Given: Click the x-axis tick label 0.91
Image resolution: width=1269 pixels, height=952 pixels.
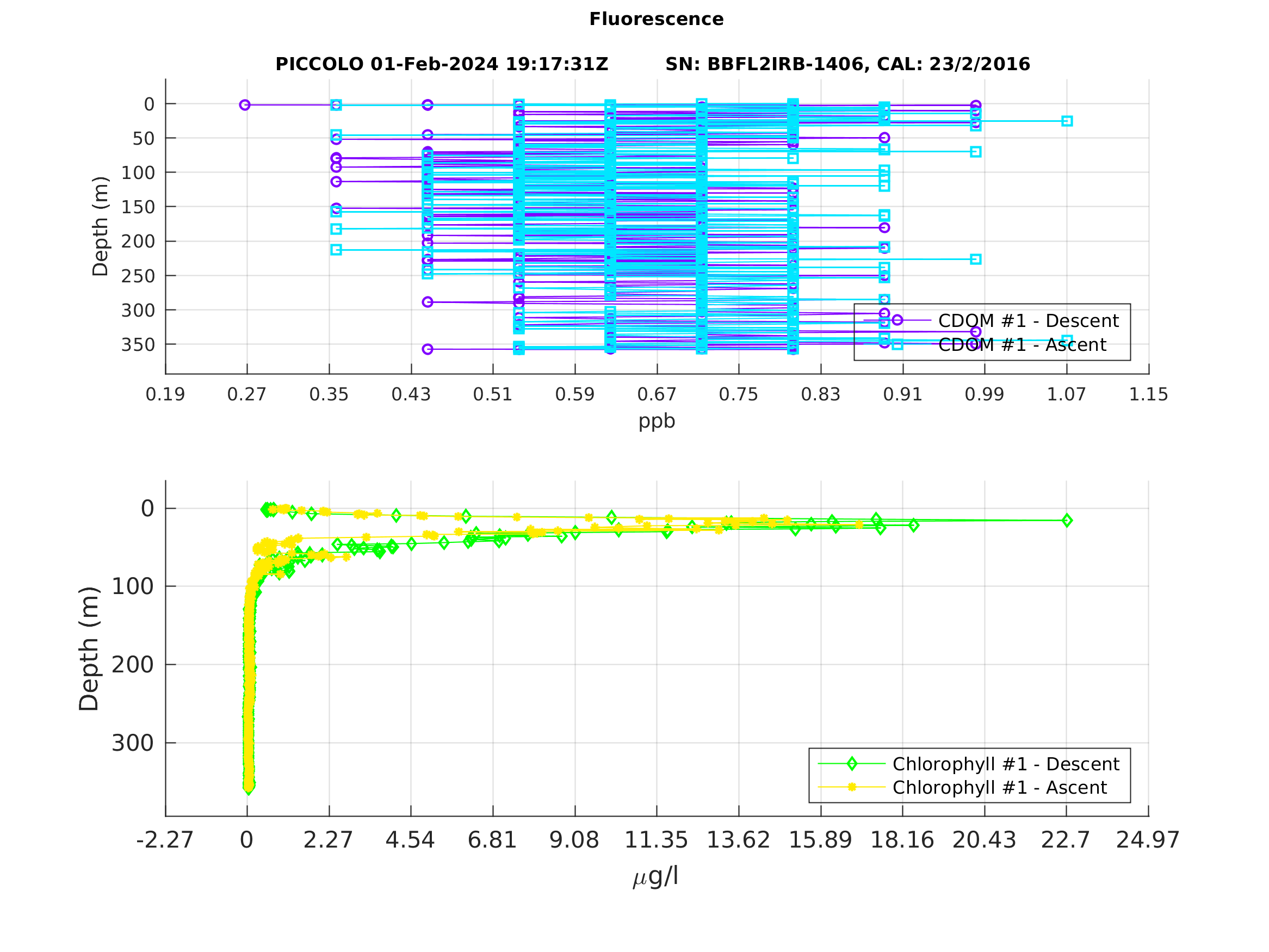Looking at the screenshot, I should pos(902,395).
